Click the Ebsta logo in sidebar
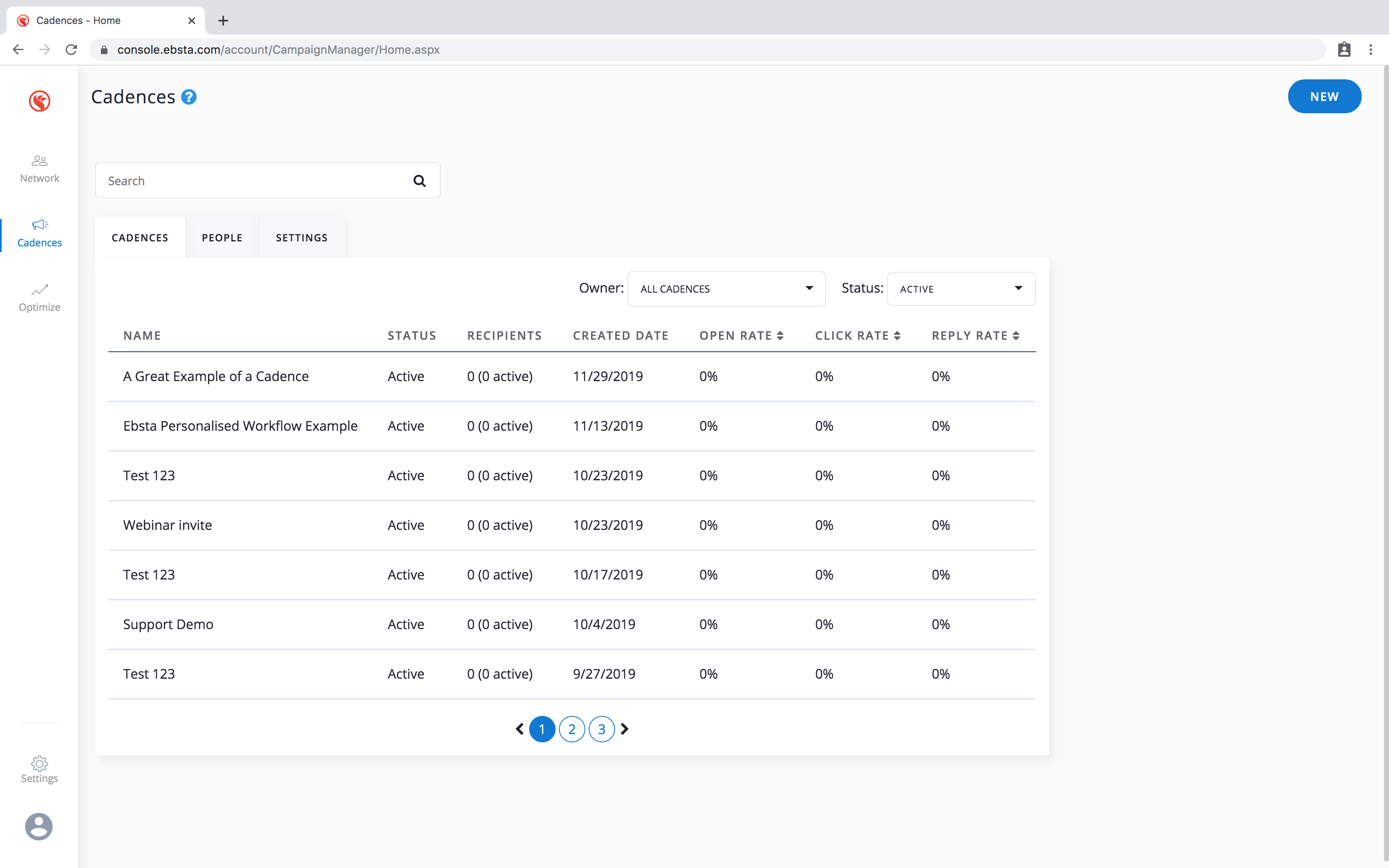 (x=39, y=101)
